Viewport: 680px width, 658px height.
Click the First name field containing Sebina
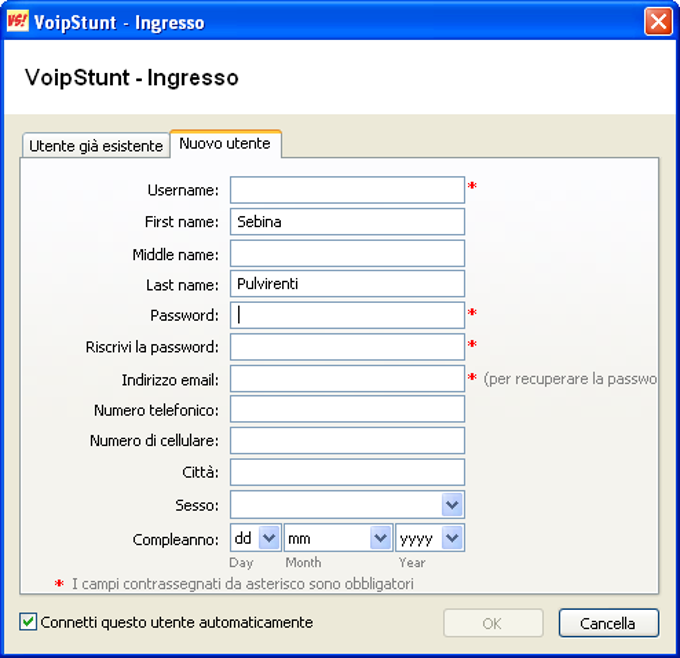point(347,222)
